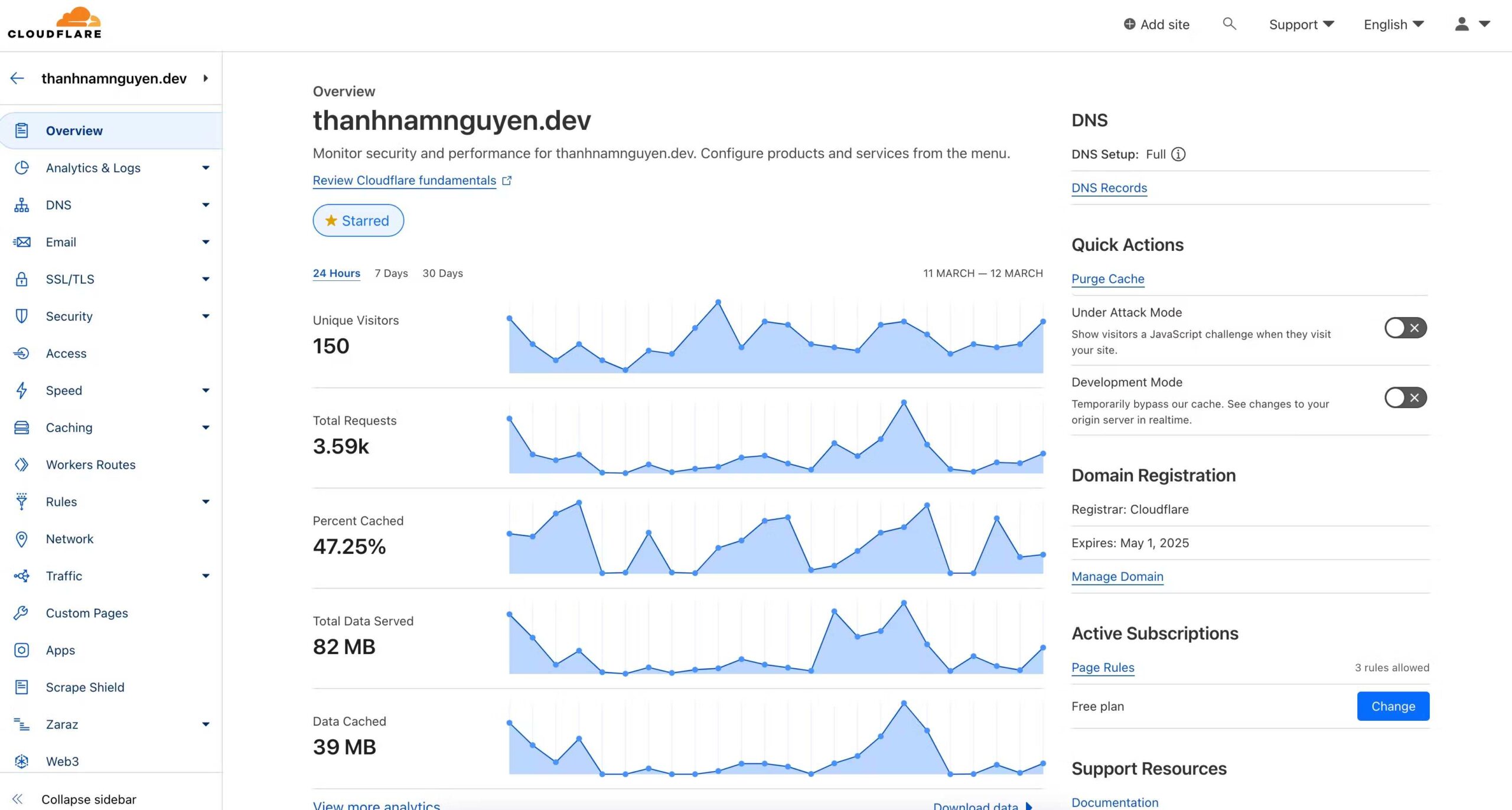Open the English language dropdown

[x=1394, y=24]
